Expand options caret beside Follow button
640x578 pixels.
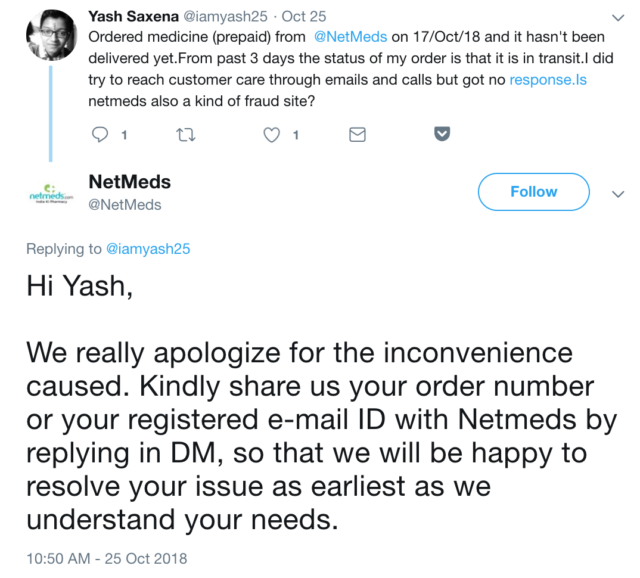click(616, 193)
